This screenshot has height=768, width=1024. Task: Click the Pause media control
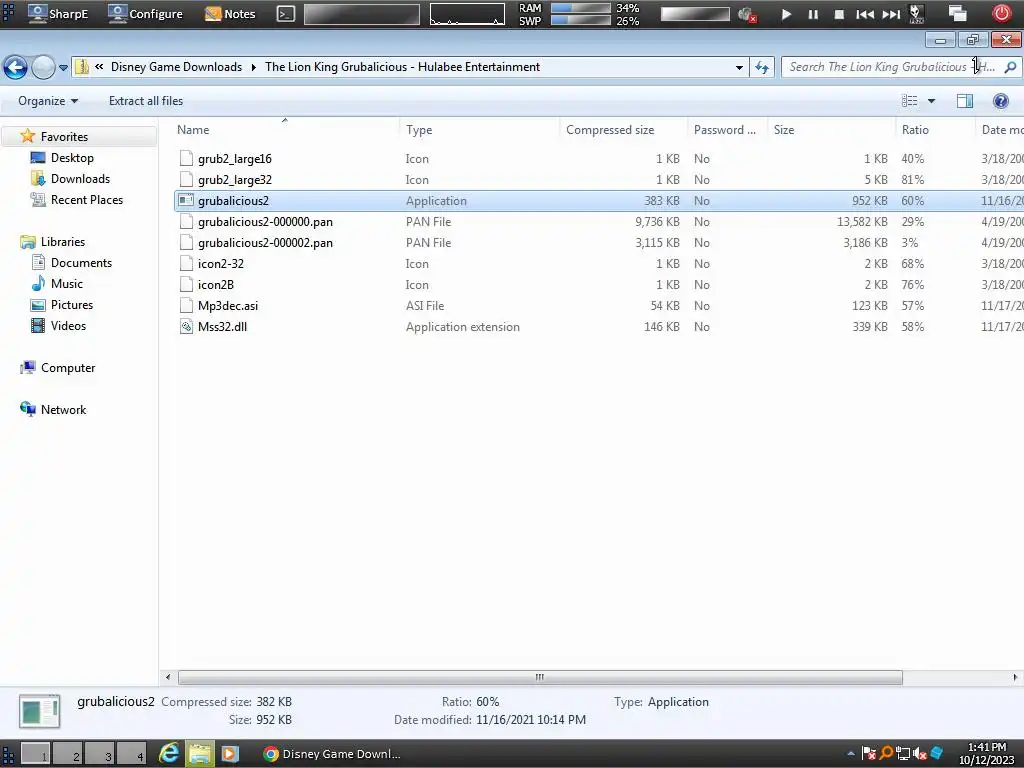point(813,14)
